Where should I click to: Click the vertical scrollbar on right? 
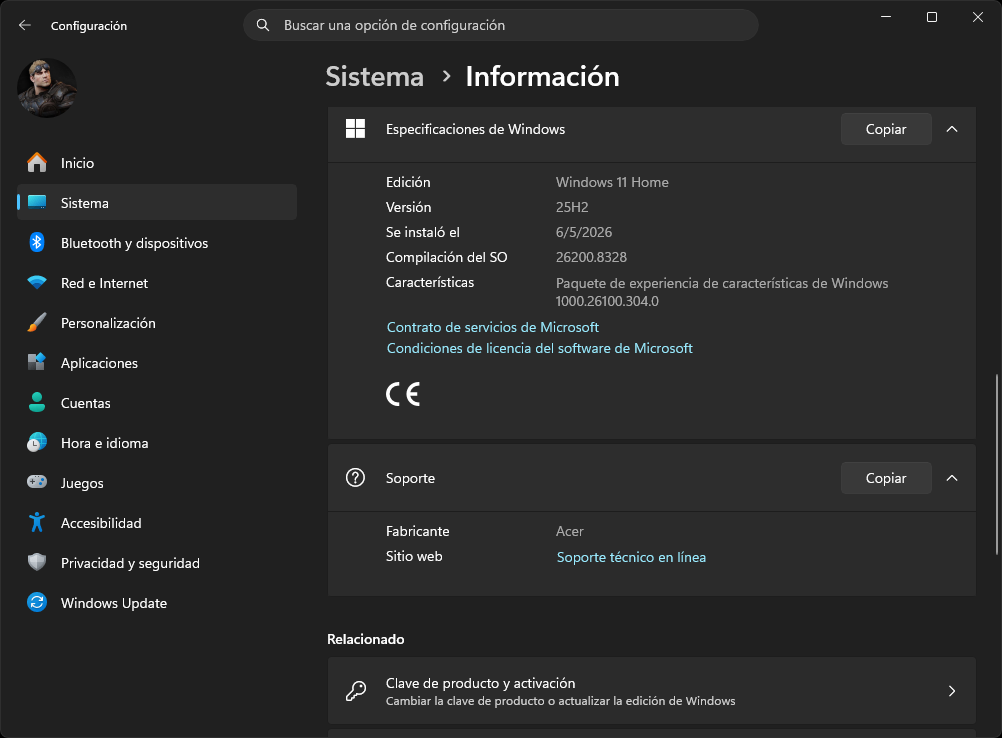(x=997, y=464)
